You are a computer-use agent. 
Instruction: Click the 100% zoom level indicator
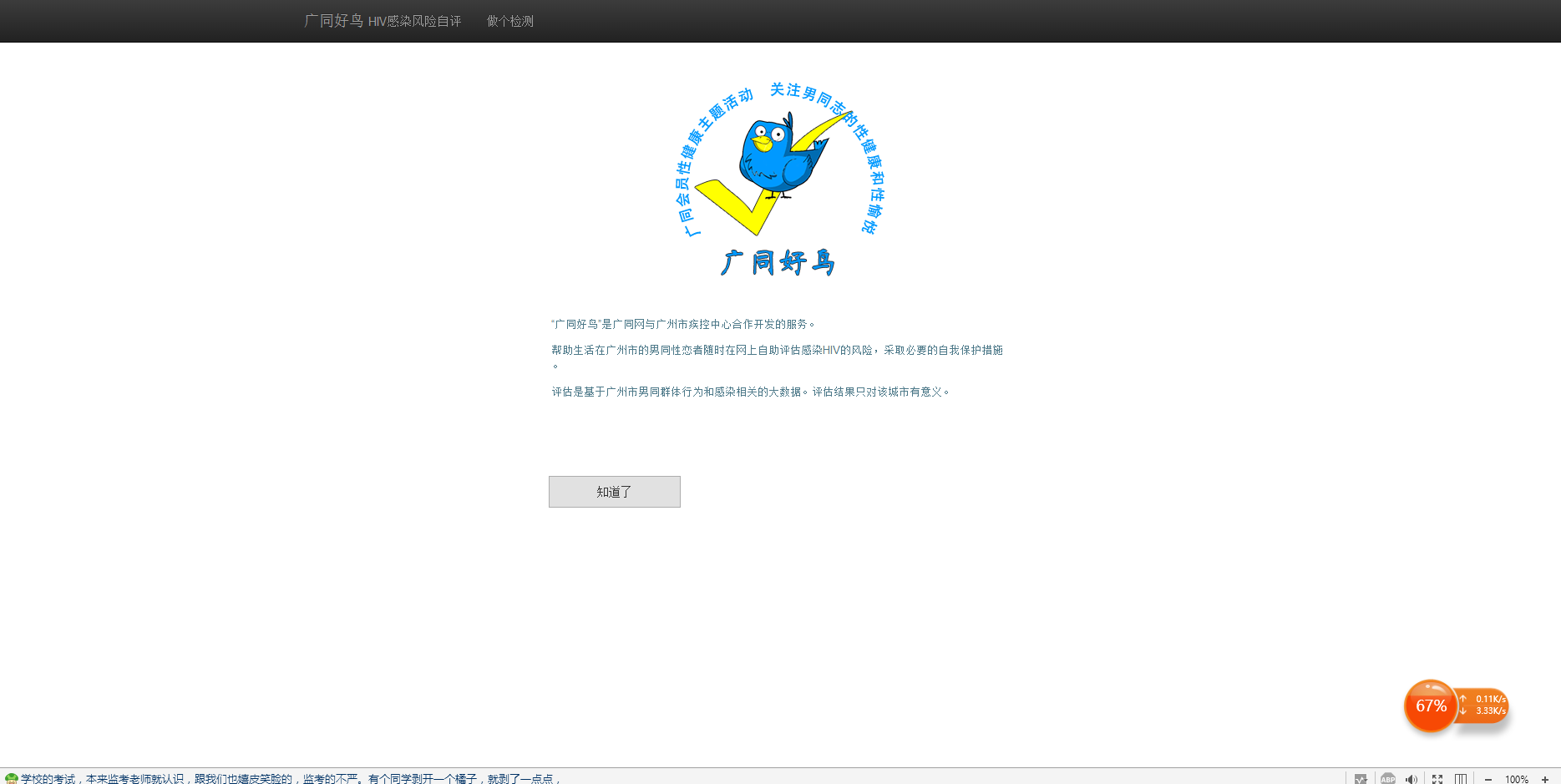coord(1517,778)
